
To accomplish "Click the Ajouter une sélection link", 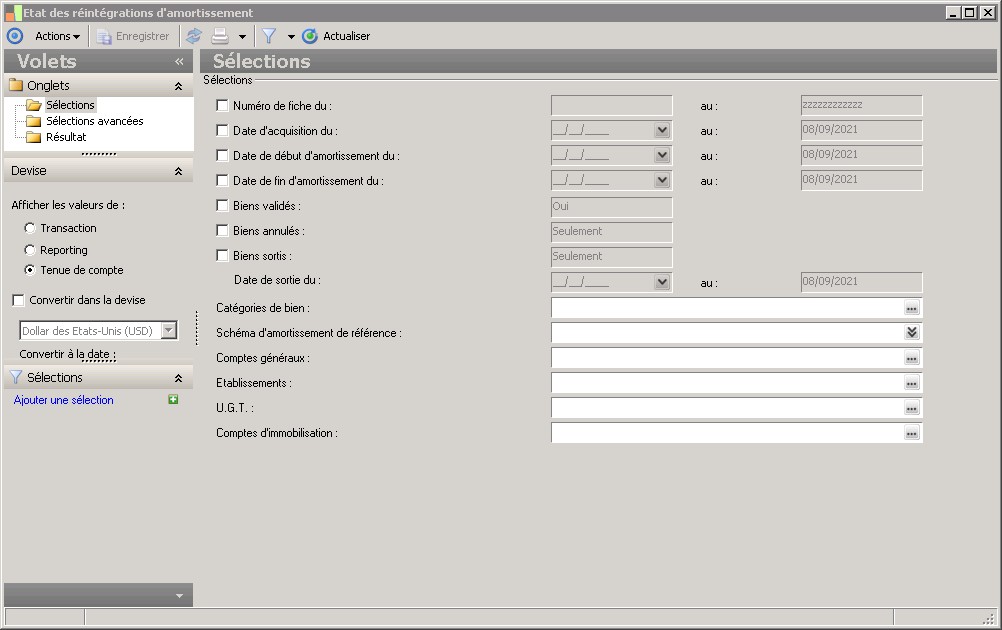I will coord(64,400).
